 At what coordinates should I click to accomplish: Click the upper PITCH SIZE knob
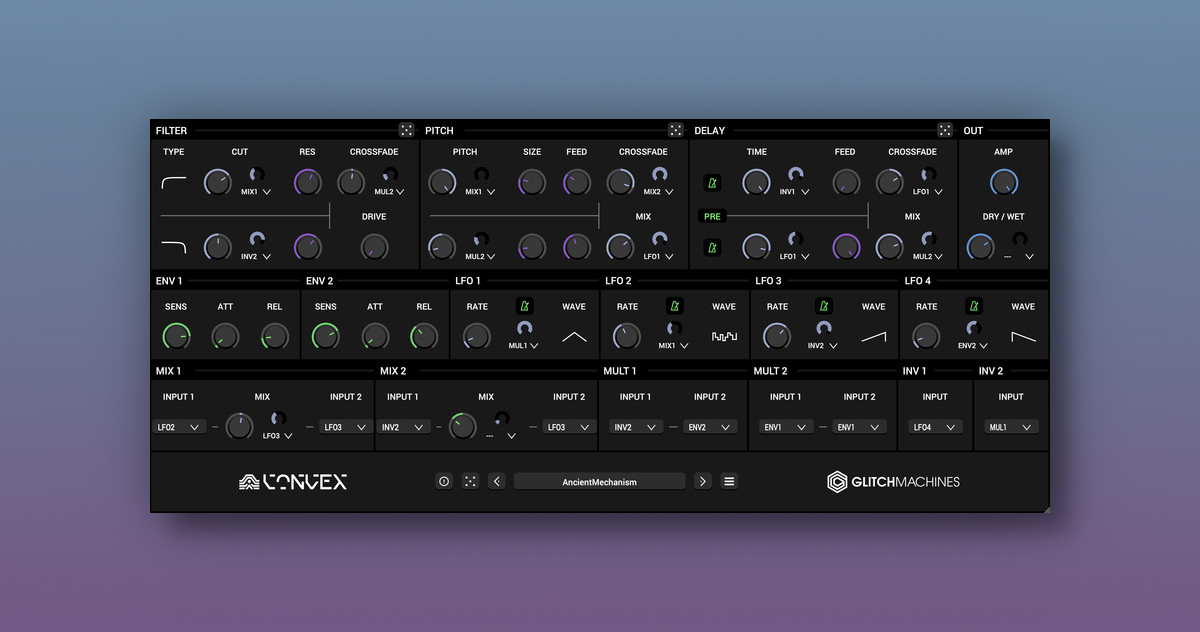coord(532,182)
